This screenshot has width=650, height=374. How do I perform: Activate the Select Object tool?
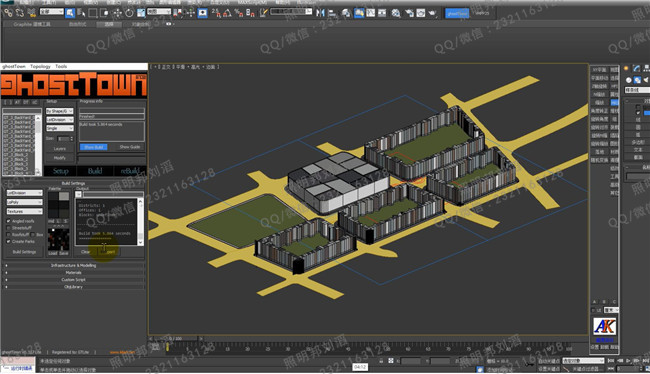[70, 13]
